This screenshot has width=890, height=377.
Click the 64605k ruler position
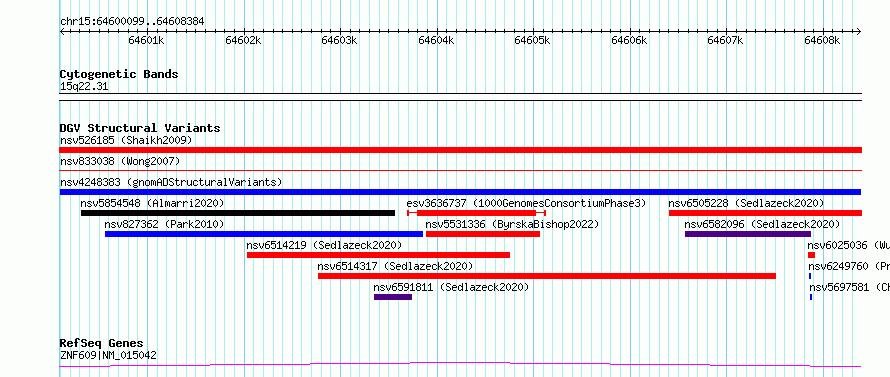(x=532, y=40)
